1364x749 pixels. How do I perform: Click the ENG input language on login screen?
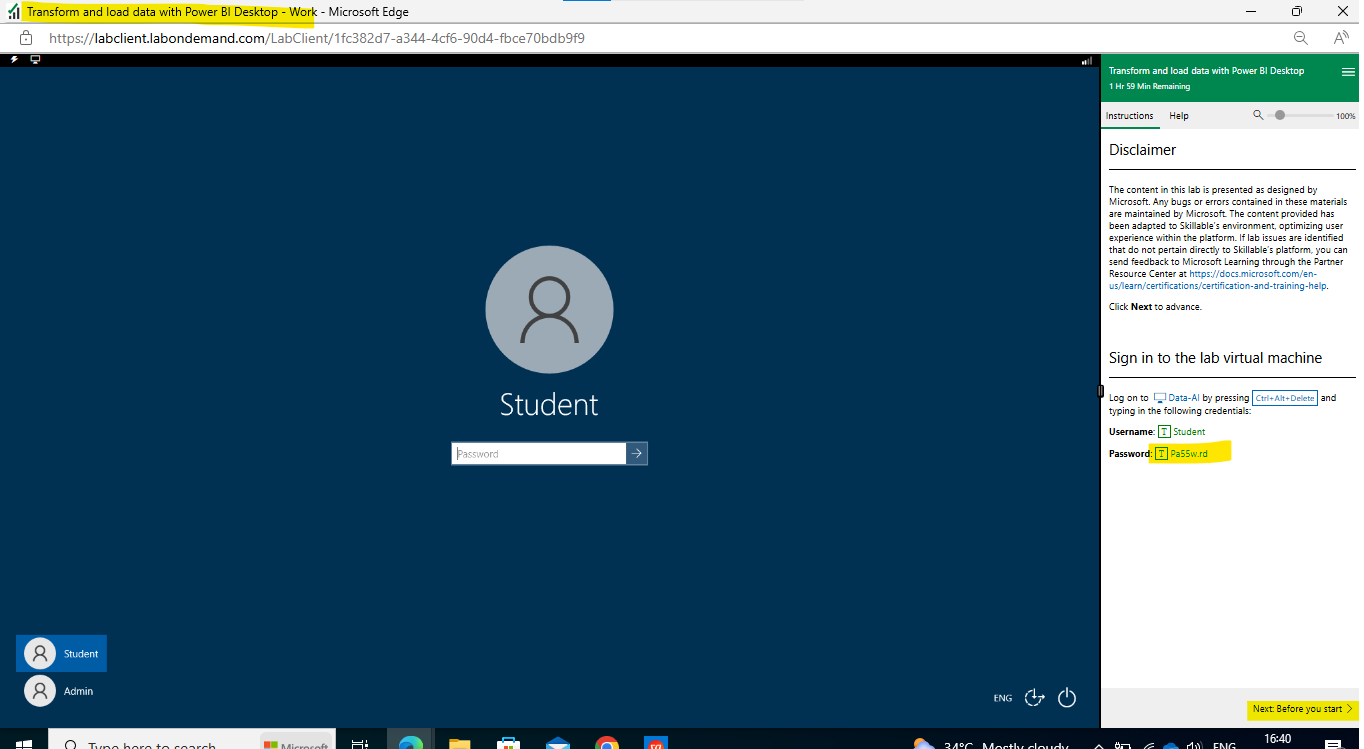(1003, 698)
